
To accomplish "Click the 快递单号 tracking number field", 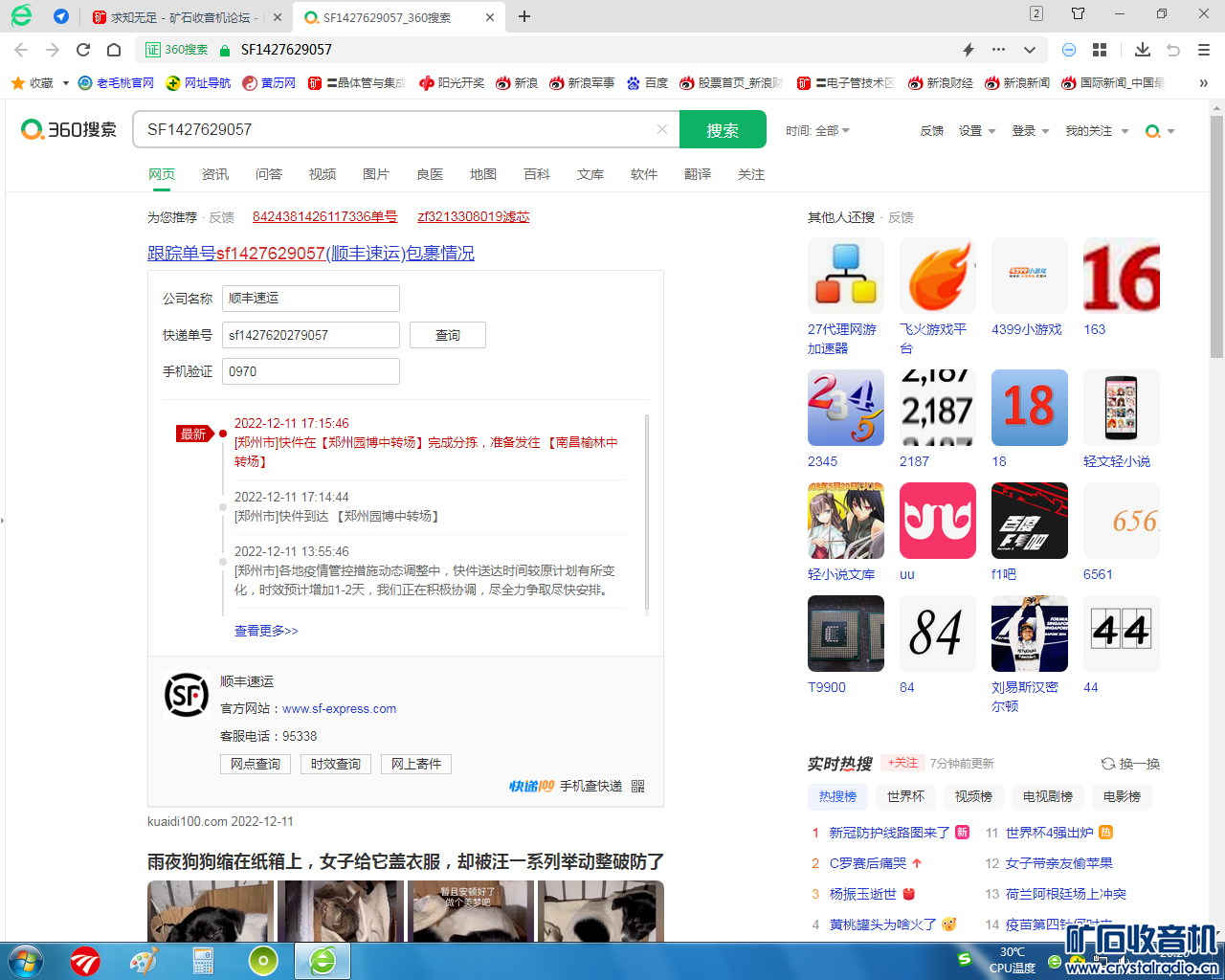I will pos(310,335).
